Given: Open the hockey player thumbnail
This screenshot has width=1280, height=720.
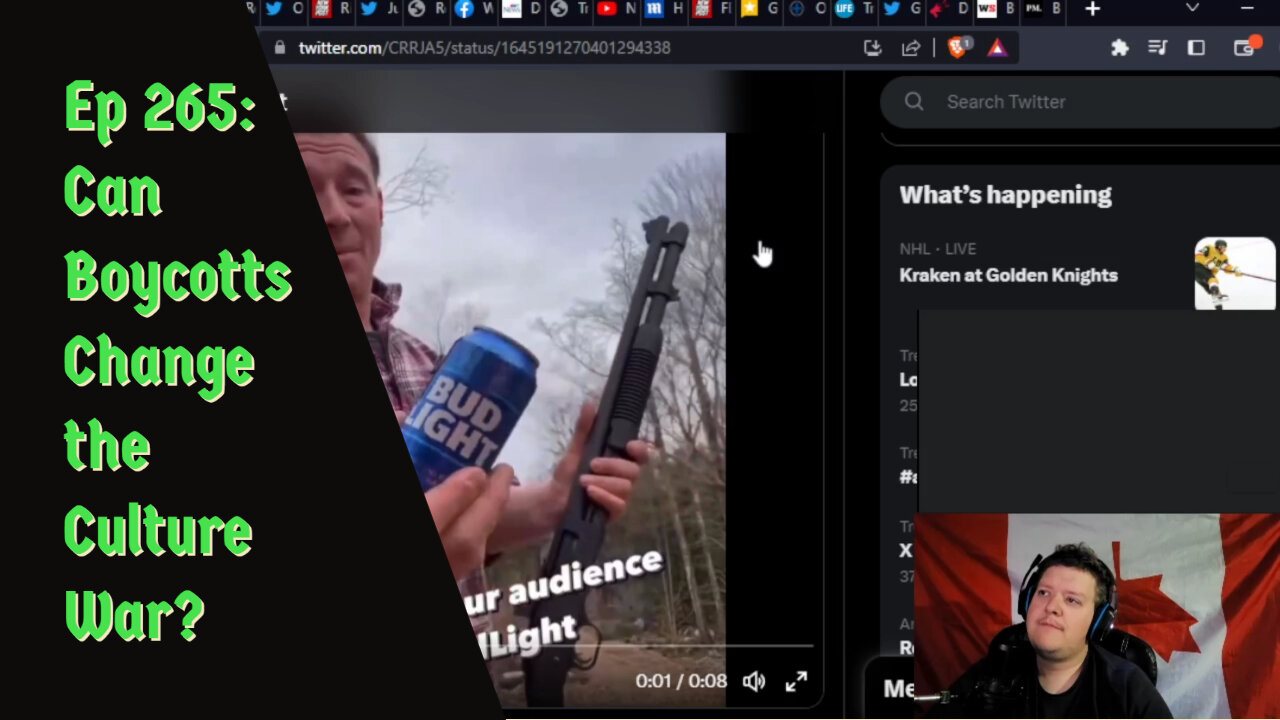Looking at the screenshot, I should [1235, 273].
